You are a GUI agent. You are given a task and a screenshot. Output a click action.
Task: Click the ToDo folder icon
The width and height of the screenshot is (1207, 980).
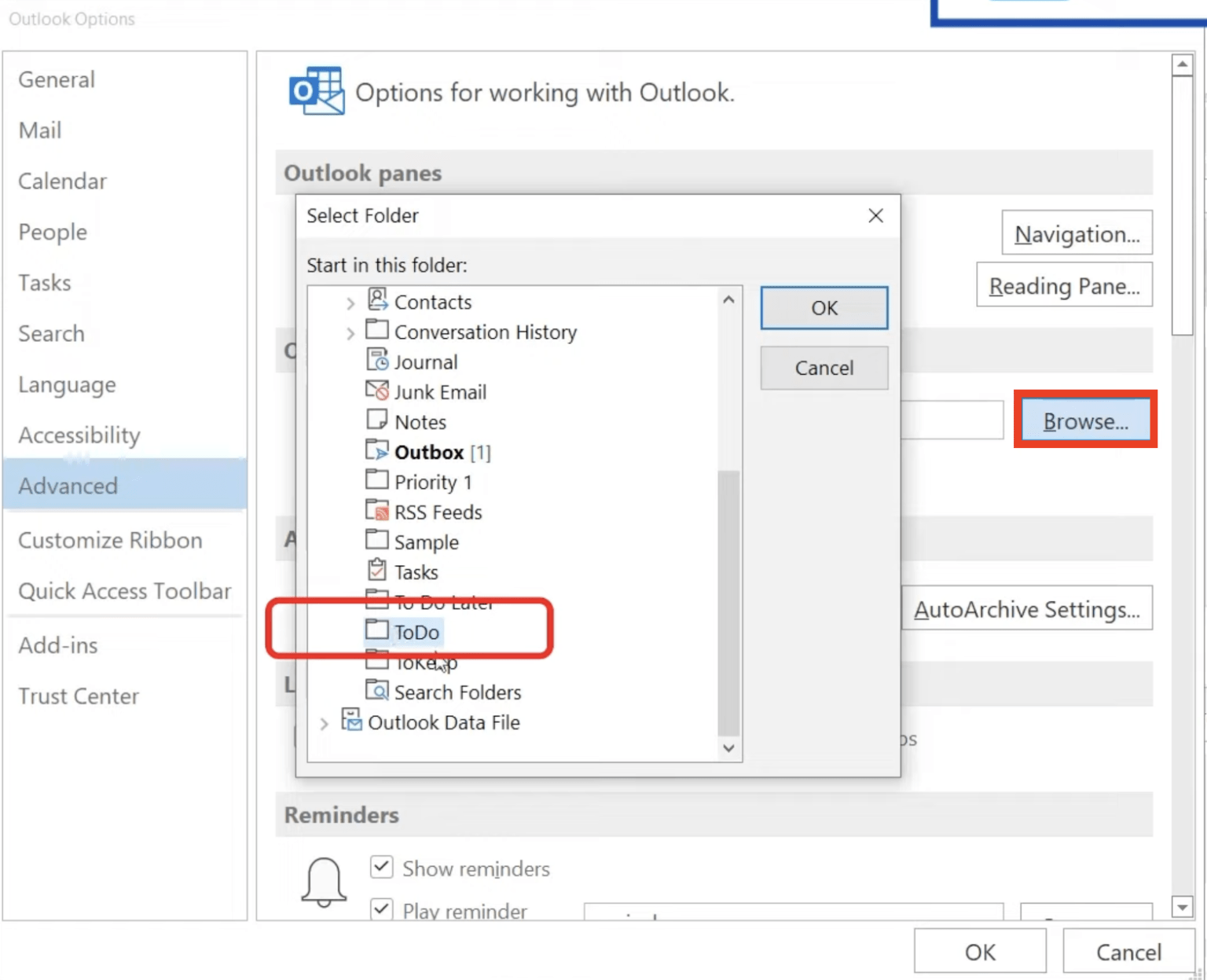tap(377, 629)
